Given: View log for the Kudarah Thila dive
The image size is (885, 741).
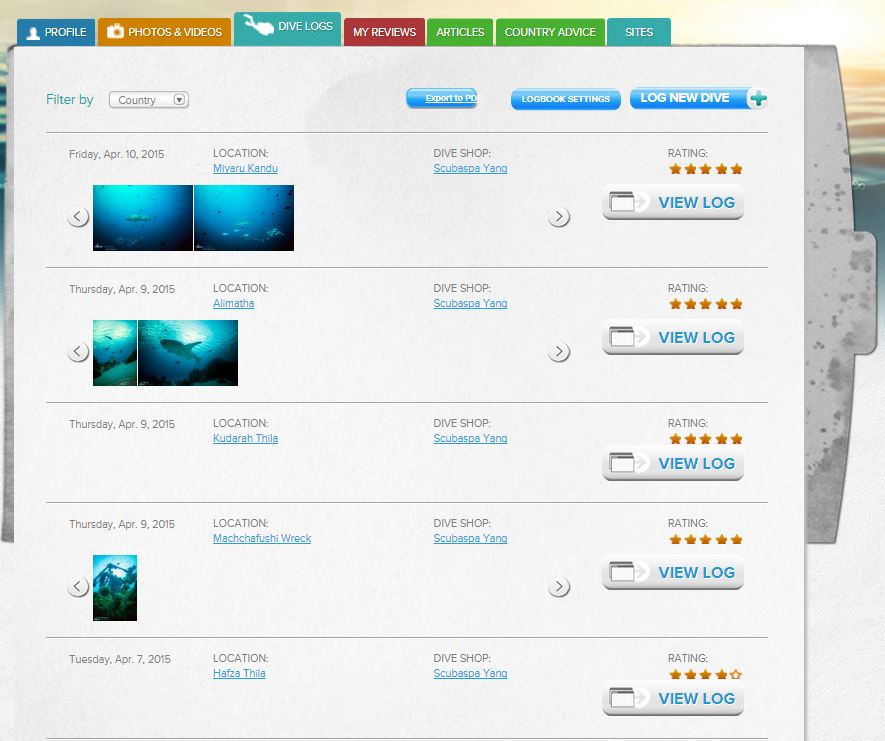Looking at the screenshot, I should 673,463.
